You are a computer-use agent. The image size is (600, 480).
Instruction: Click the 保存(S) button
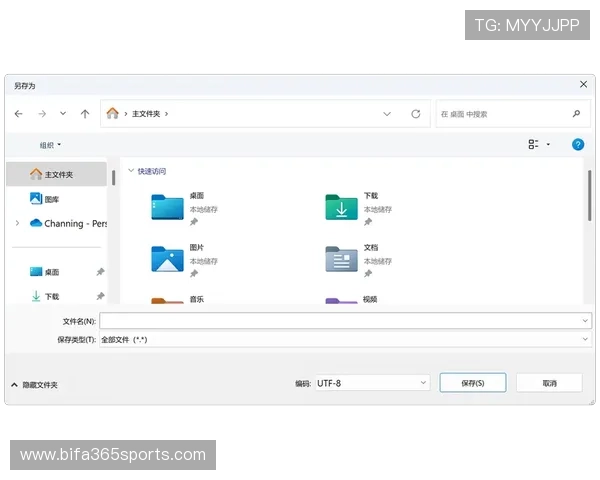pos(473,383)
